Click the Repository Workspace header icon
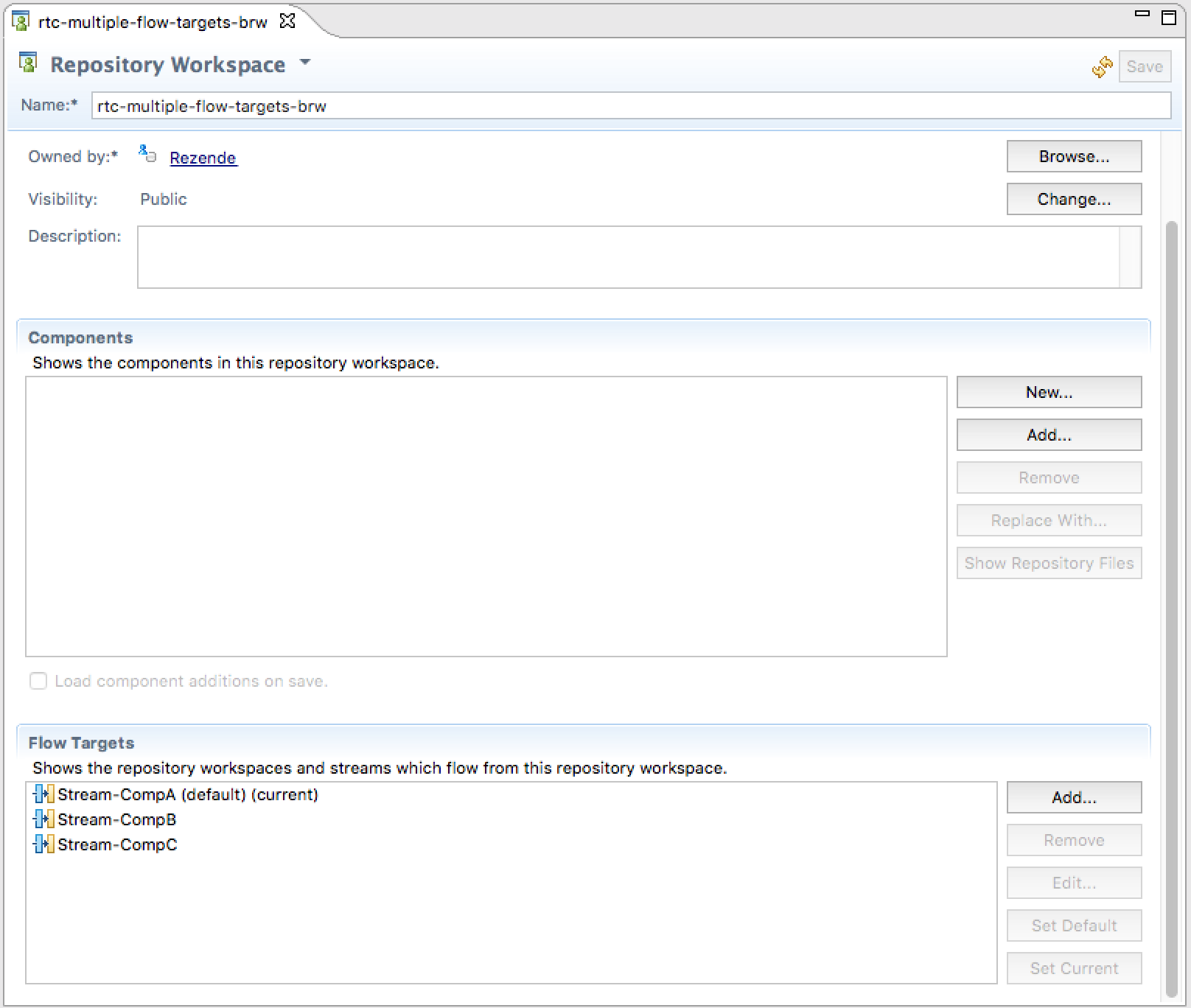 click(28, 63)
